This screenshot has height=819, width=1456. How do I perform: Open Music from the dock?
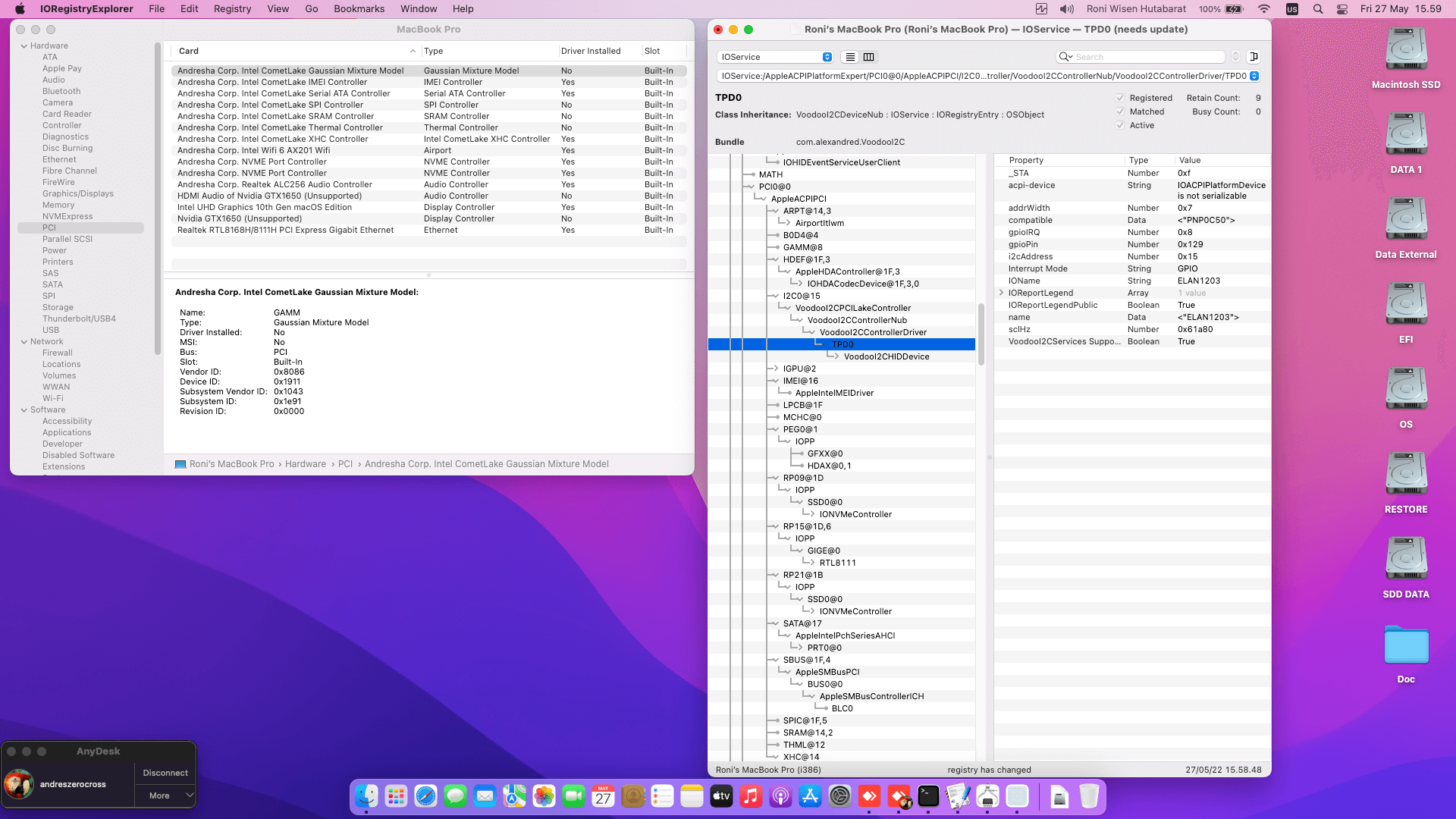pos(752,796)
